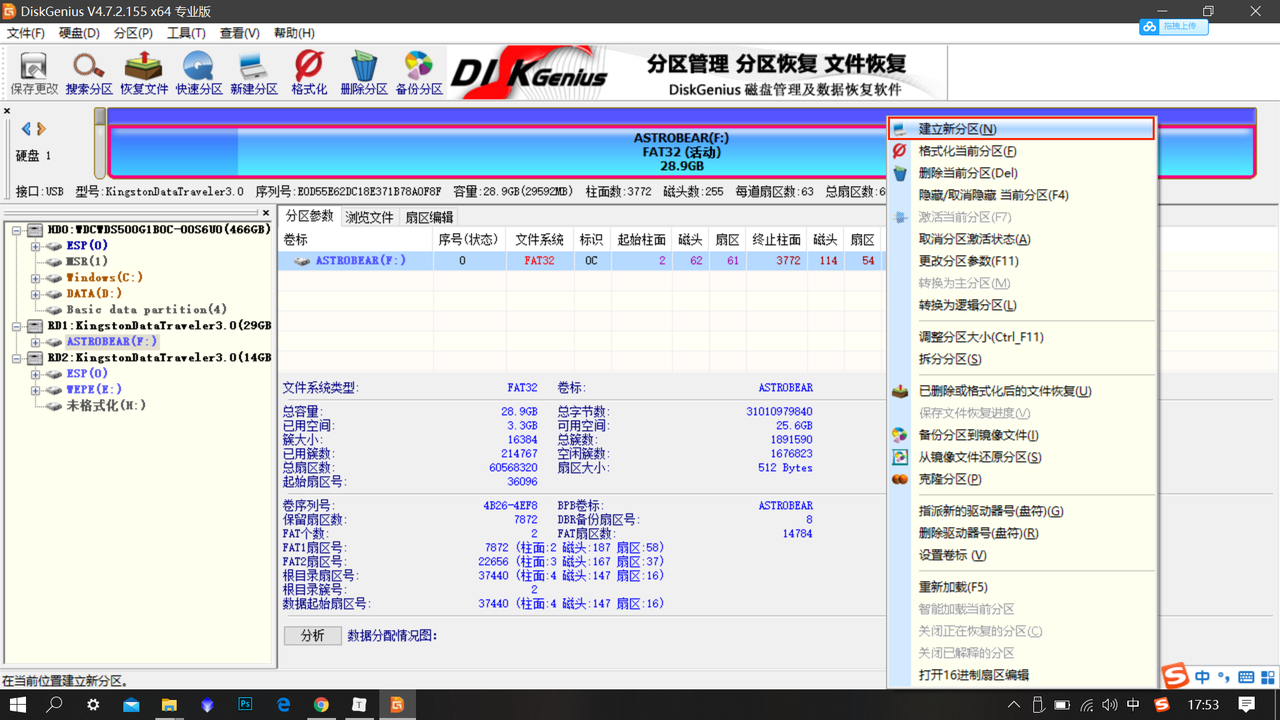Launch the Recover Files (恢复文件) tool

coord(144,73)
